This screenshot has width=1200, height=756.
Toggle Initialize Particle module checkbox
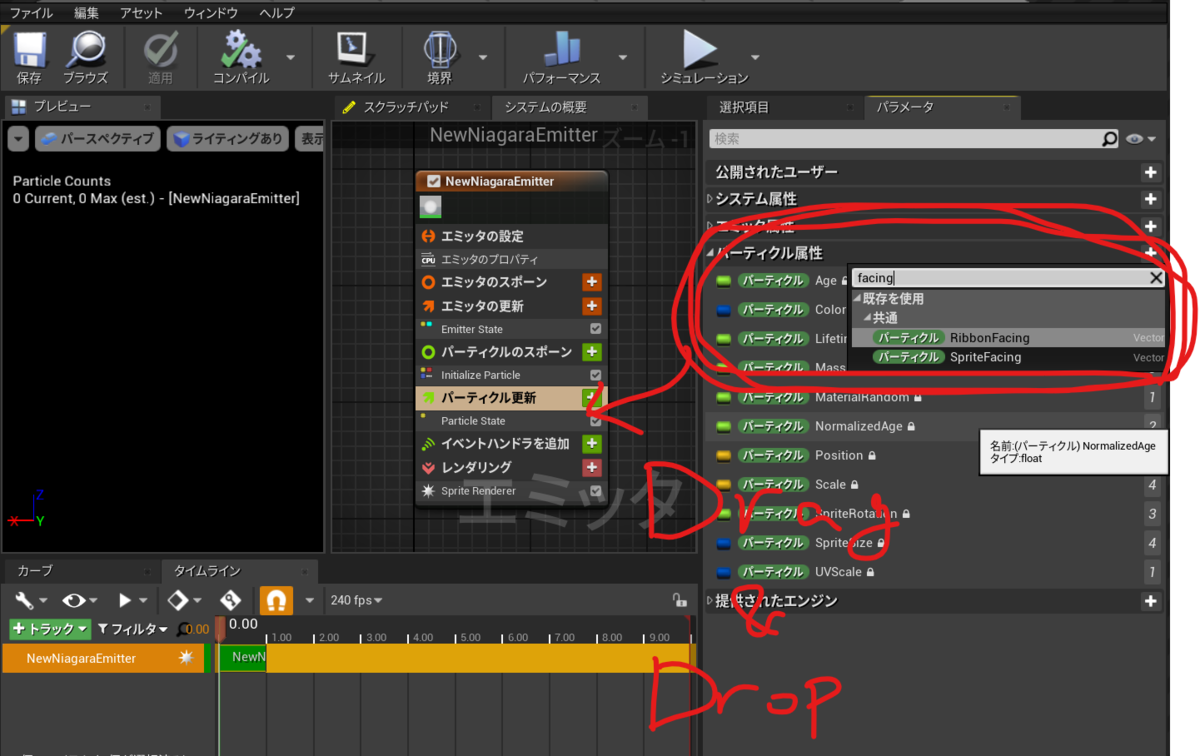(x=595, y=375)
